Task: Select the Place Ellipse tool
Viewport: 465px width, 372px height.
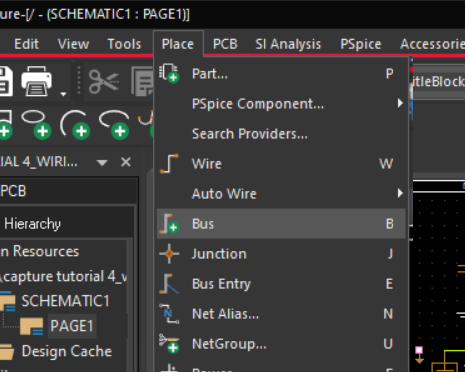Action: pyautogui.click(x=36, y=124)
